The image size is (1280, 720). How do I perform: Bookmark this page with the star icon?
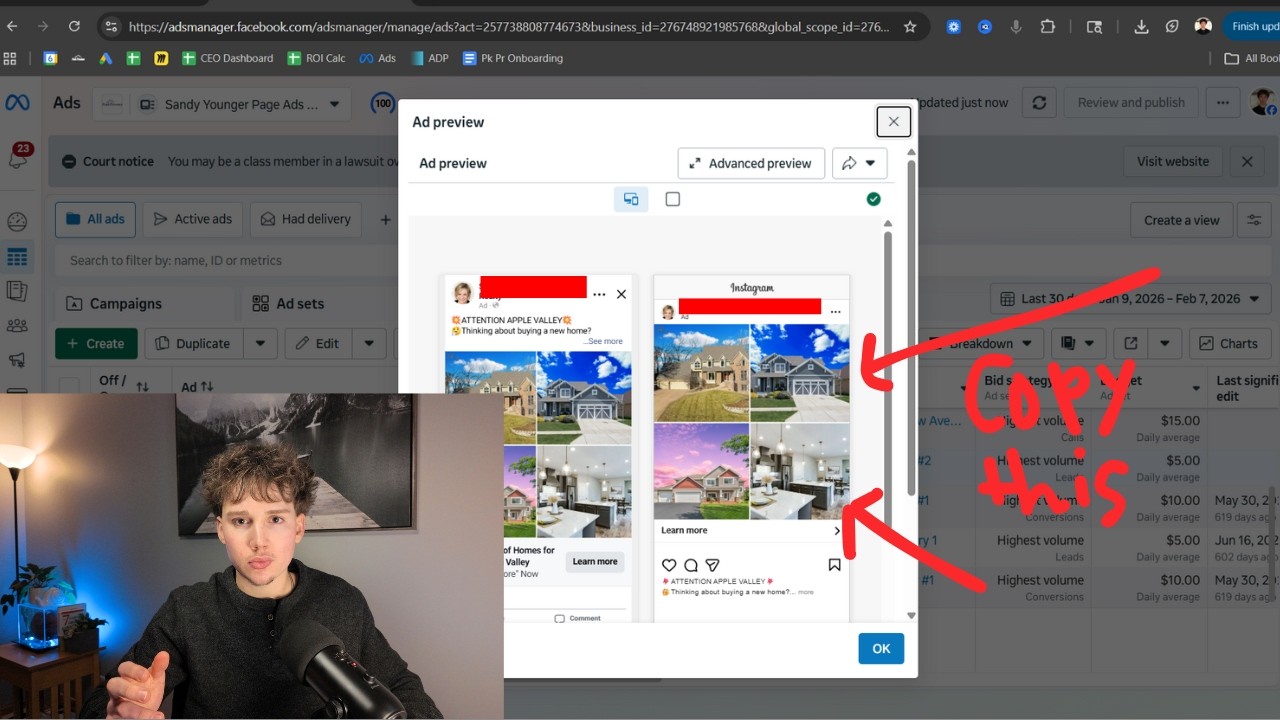910,27
